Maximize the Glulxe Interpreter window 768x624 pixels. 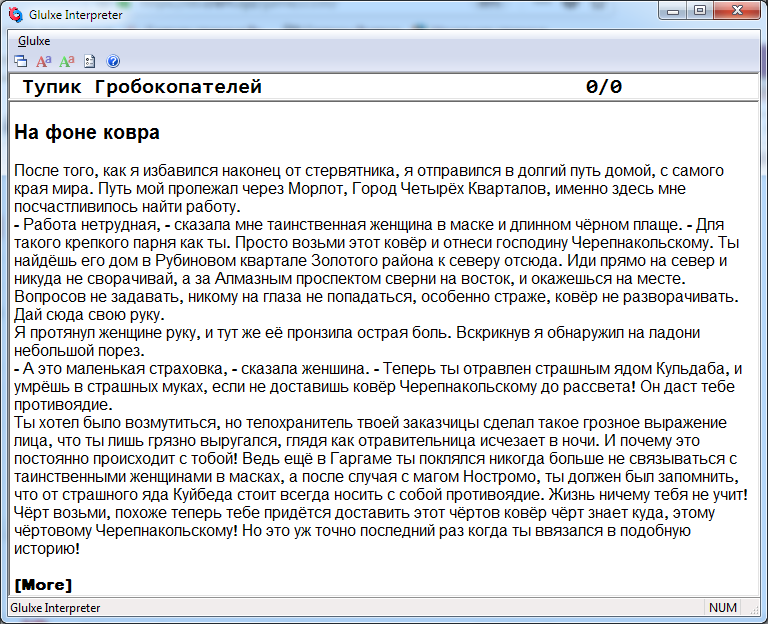point(699,10)
